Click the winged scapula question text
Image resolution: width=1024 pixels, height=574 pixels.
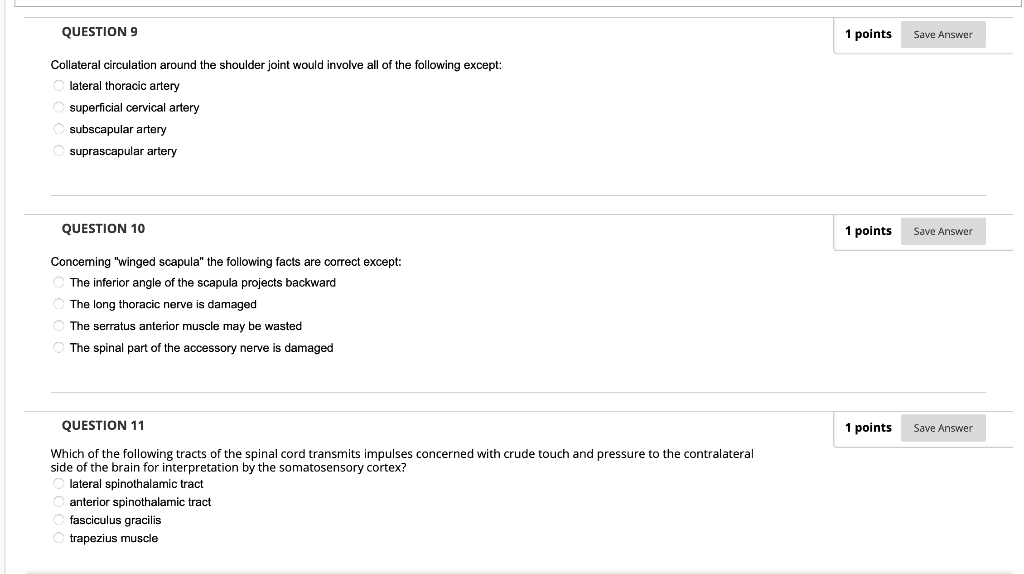226,262
